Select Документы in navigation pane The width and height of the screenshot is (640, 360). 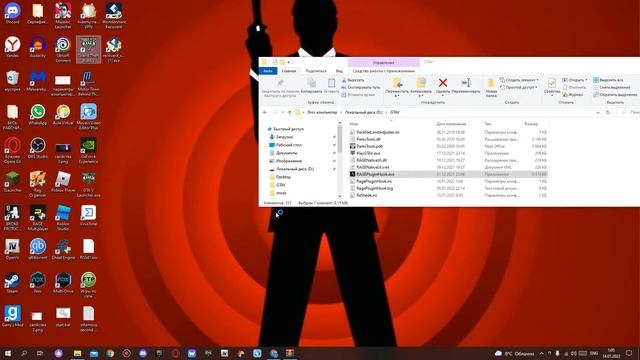[x=287, y=153]
